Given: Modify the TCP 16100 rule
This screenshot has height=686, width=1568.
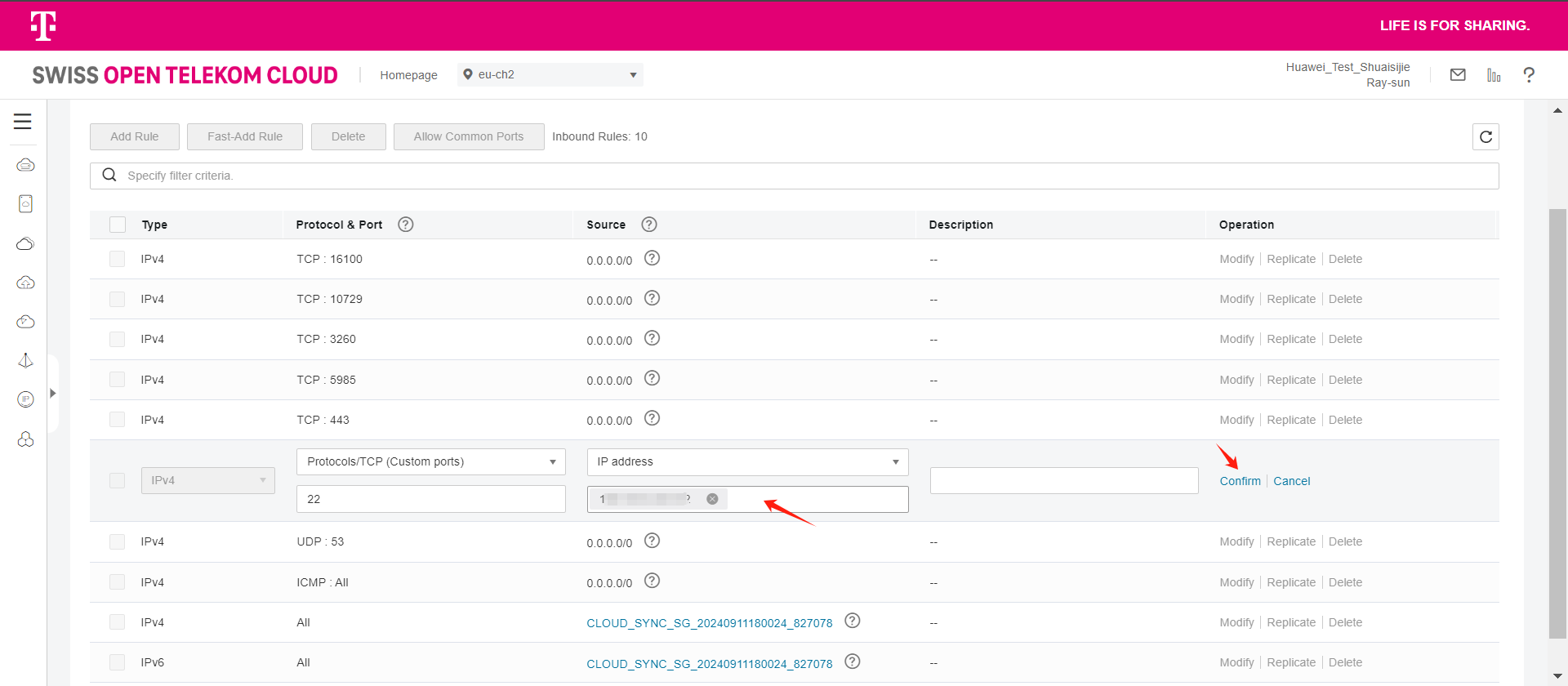Looking at the screenshot, I should tap(1236, 259).
